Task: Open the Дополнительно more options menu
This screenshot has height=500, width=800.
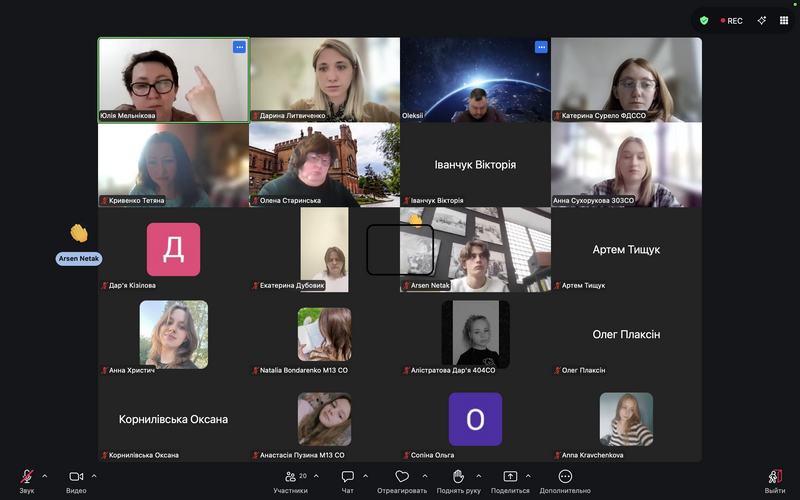Action: coord(565,478)
